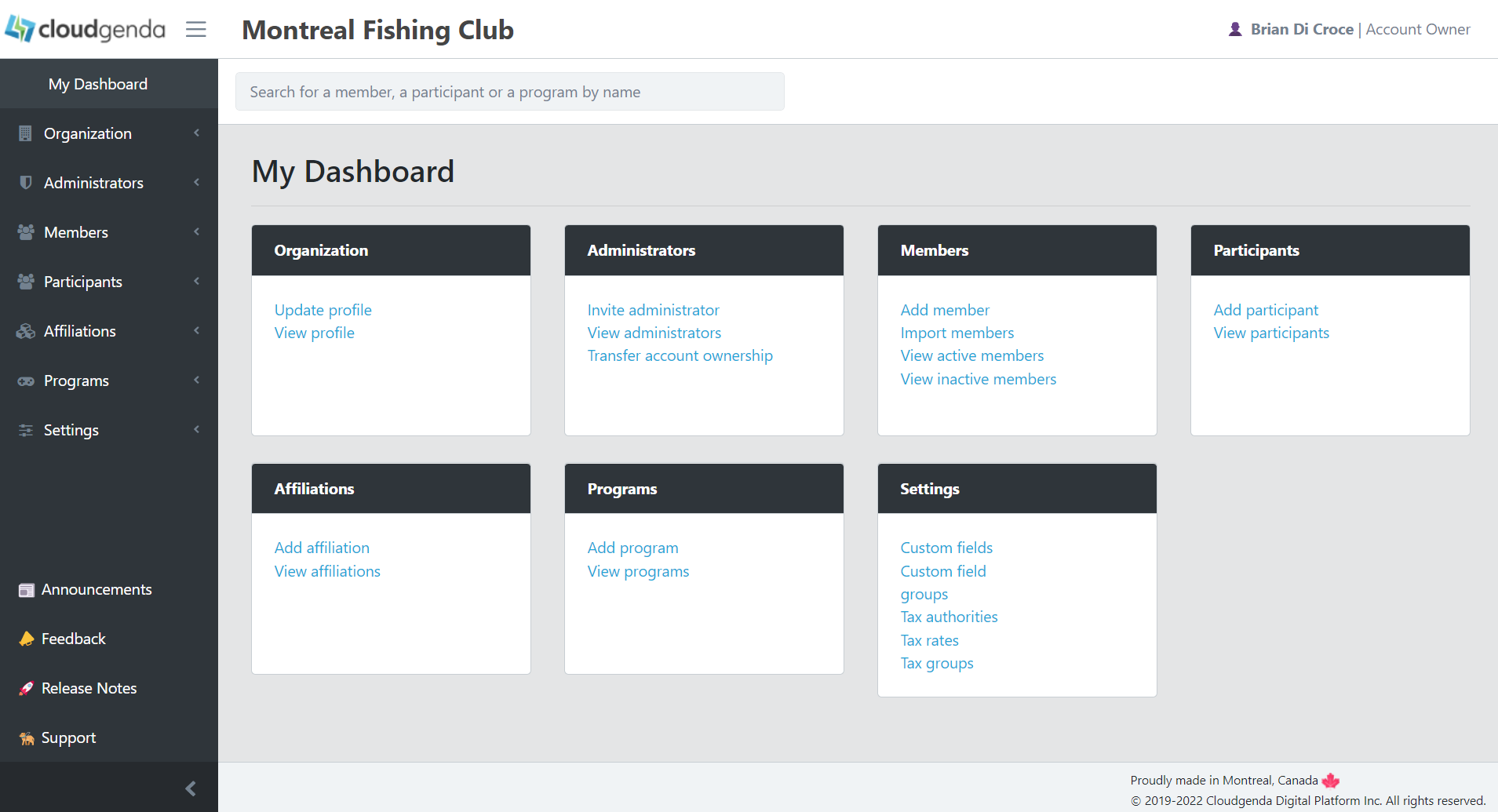Click the Release Notes rocket icon
Viewport: 1498px width, 812px height.
(27, 688)
